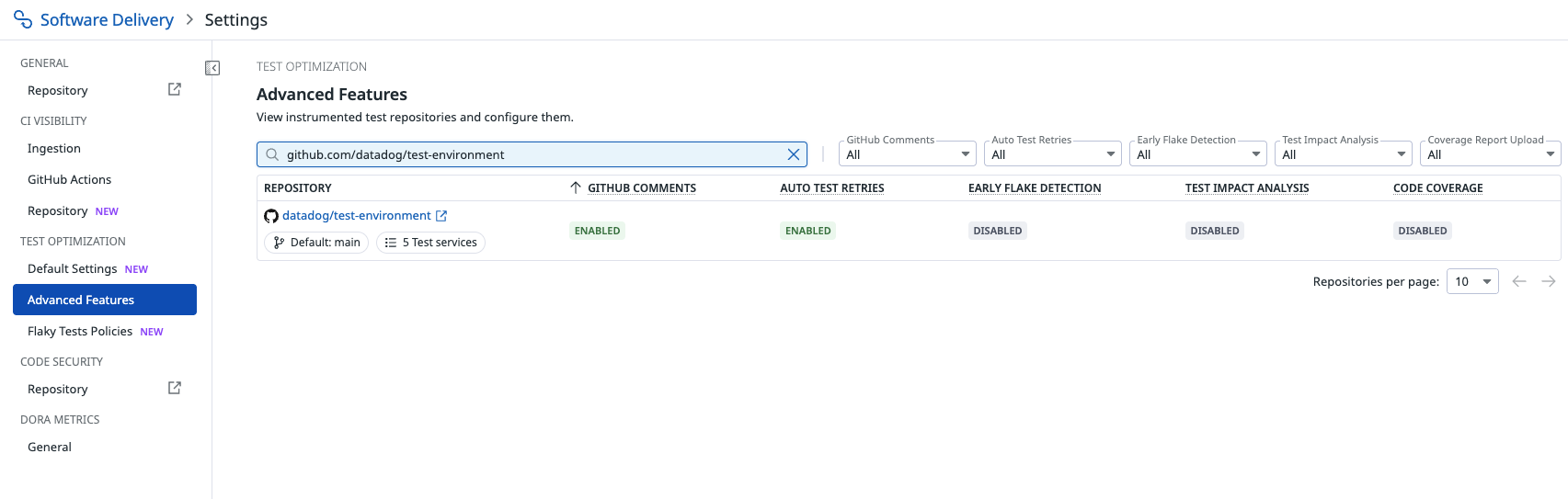Open Repository under General section

[58, 90]
